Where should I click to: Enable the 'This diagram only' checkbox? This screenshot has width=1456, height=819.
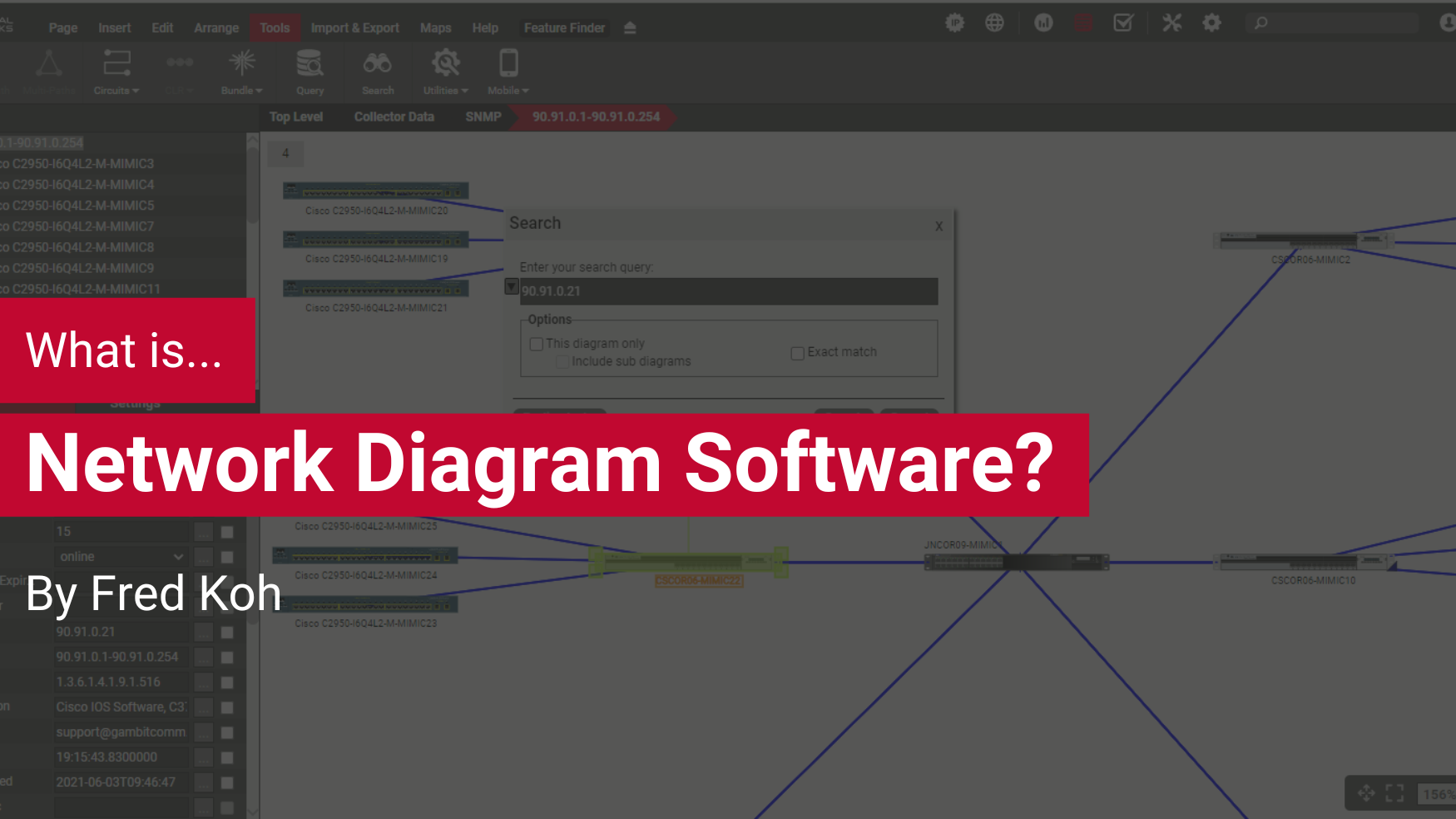click(536, 344)
